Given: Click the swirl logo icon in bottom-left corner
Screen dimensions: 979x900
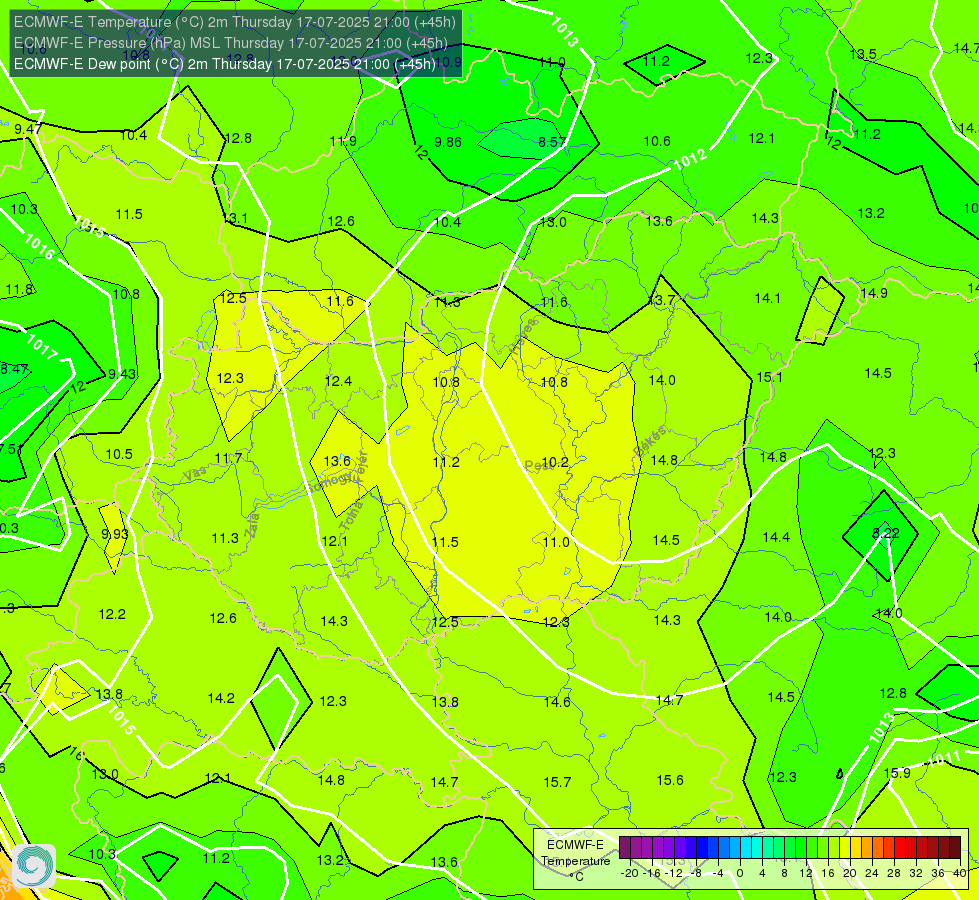Looking at the screenshot, I should [x=34, y=866].
